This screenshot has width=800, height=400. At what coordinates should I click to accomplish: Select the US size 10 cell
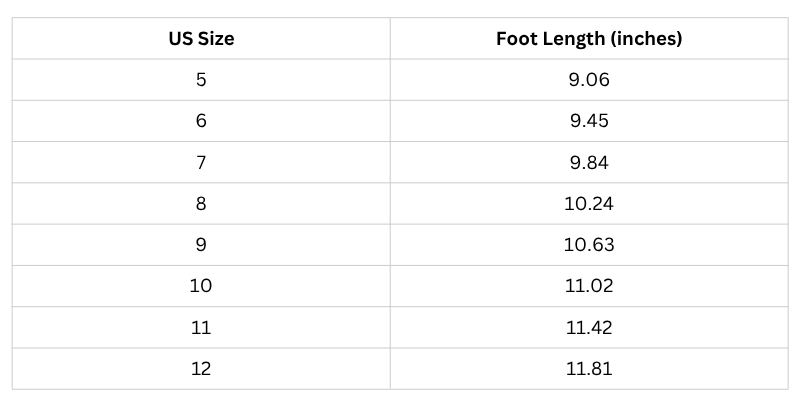[x=201, y=286]
